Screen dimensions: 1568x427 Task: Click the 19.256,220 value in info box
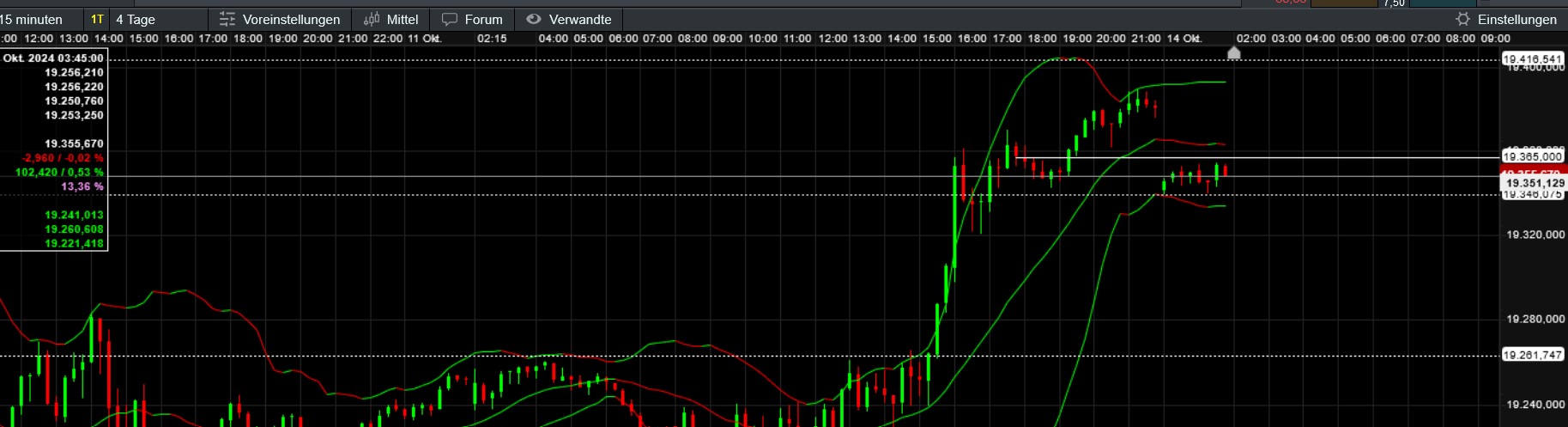pyautogui.click(x=74, y=87)
